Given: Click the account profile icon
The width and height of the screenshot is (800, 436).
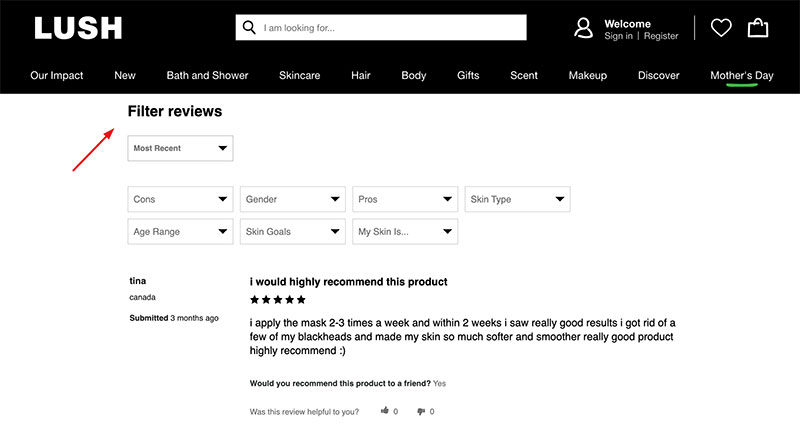Looking at the screenshot, I should [x=583, y=28].
